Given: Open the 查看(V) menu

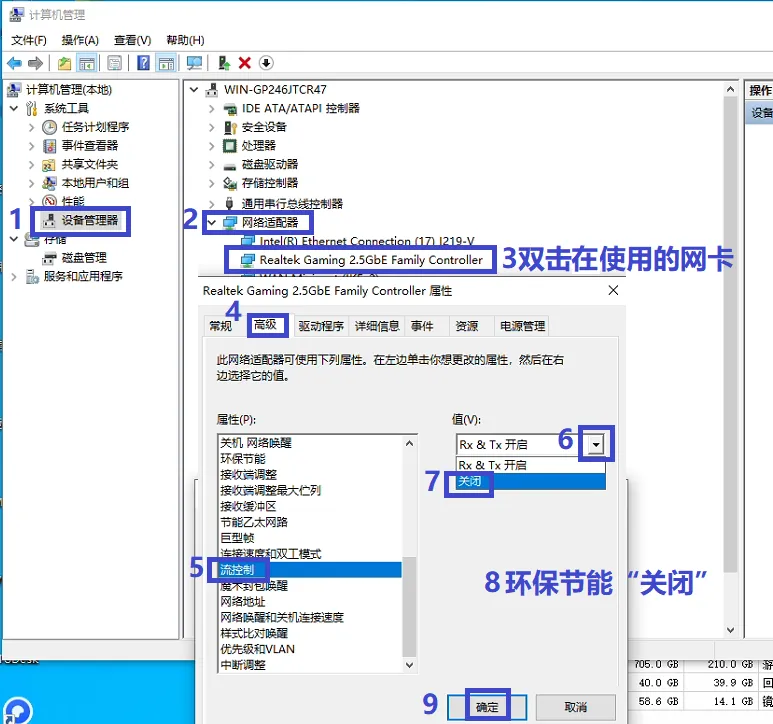Looking at the screenshot, I should 133,40.
